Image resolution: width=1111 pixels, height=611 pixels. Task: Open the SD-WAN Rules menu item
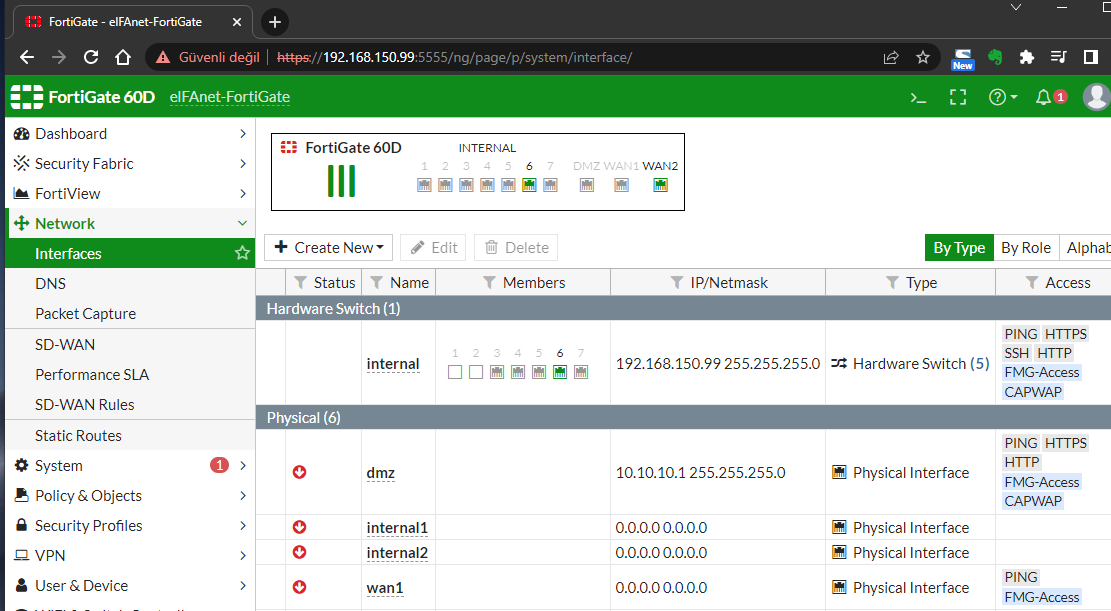pyautogui.click(x=85, y=405)
